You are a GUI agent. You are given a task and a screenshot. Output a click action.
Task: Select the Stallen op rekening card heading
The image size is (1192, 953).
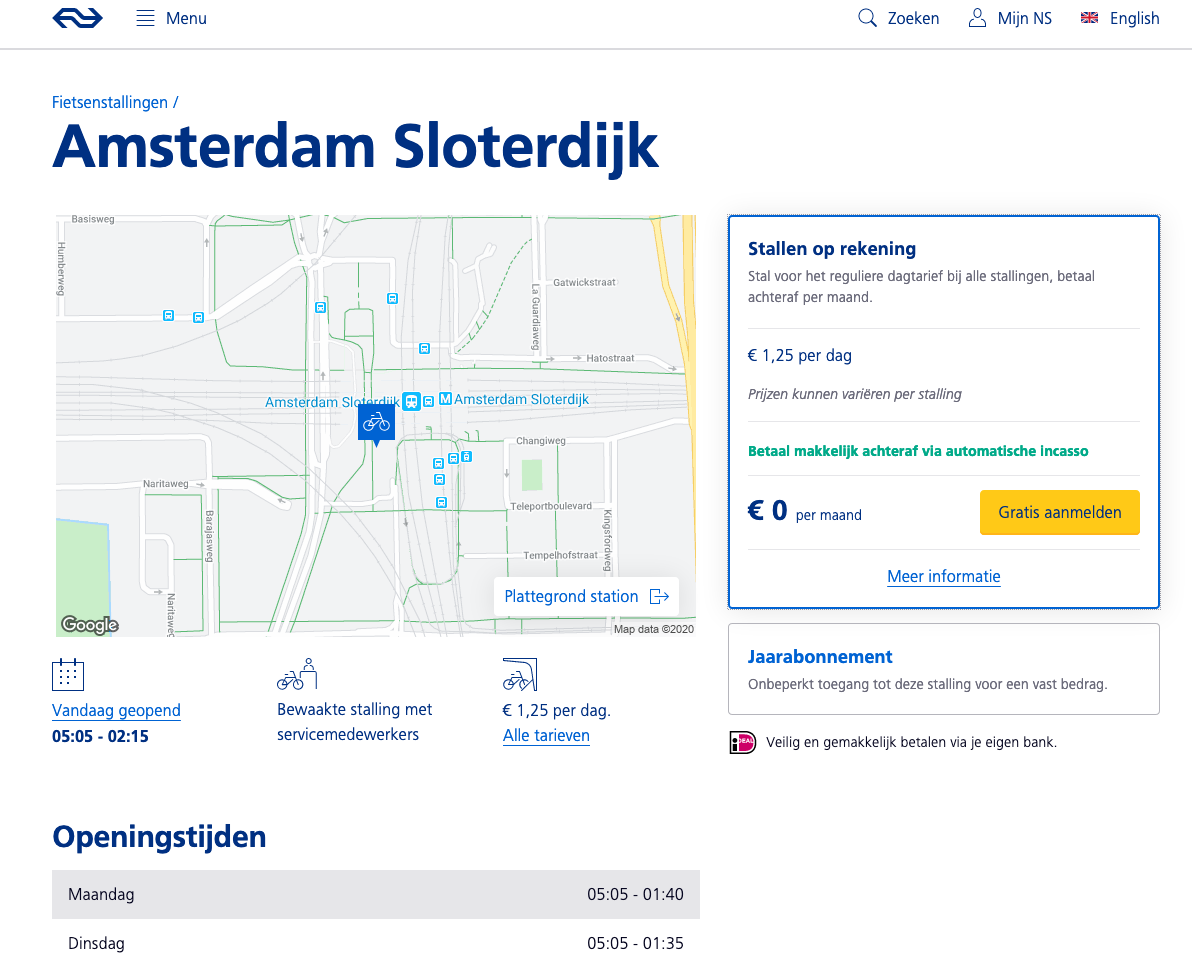[832, 249]
